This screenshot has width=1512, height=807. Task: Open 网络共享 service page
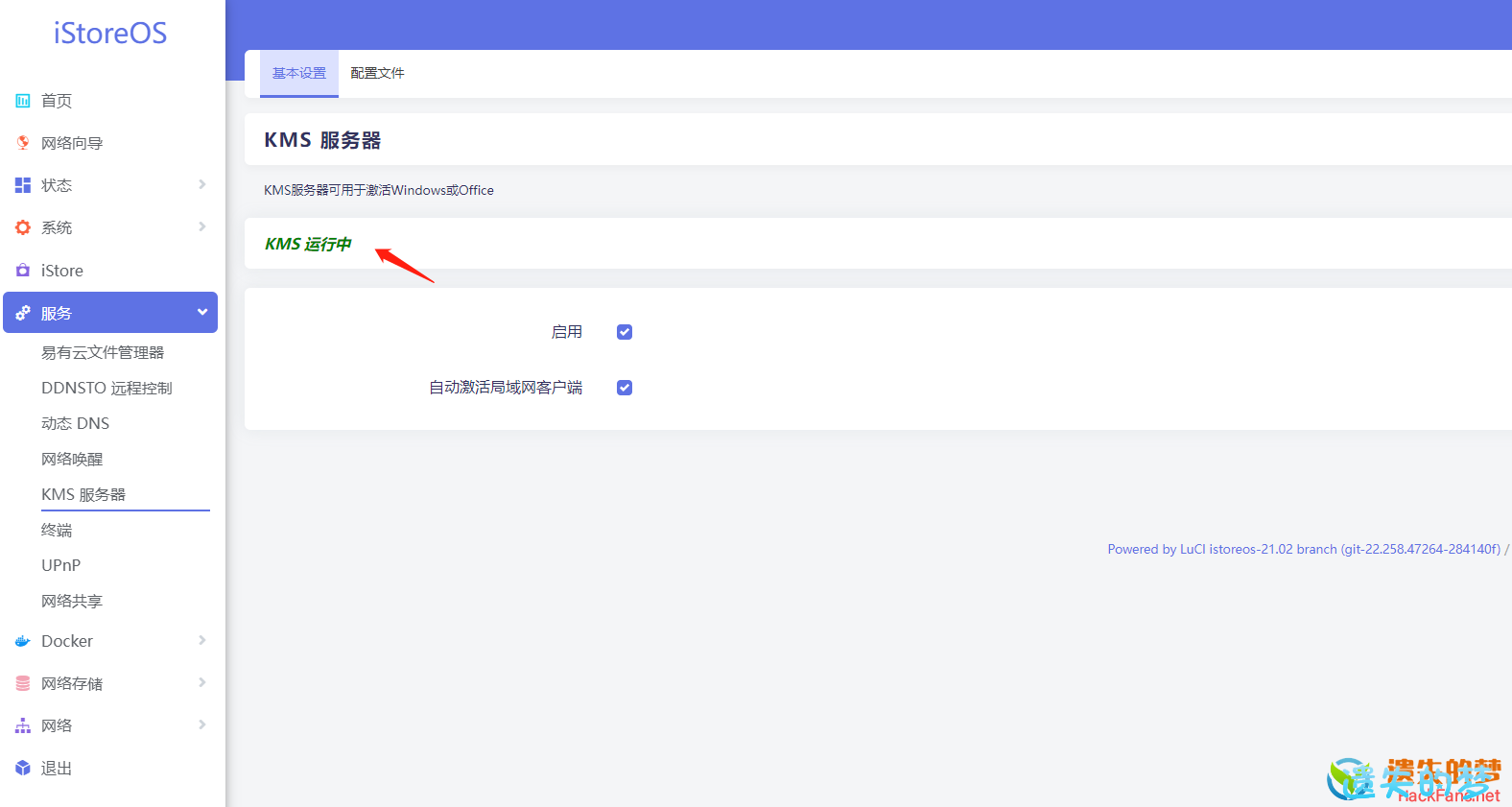(x=72, y=601)
